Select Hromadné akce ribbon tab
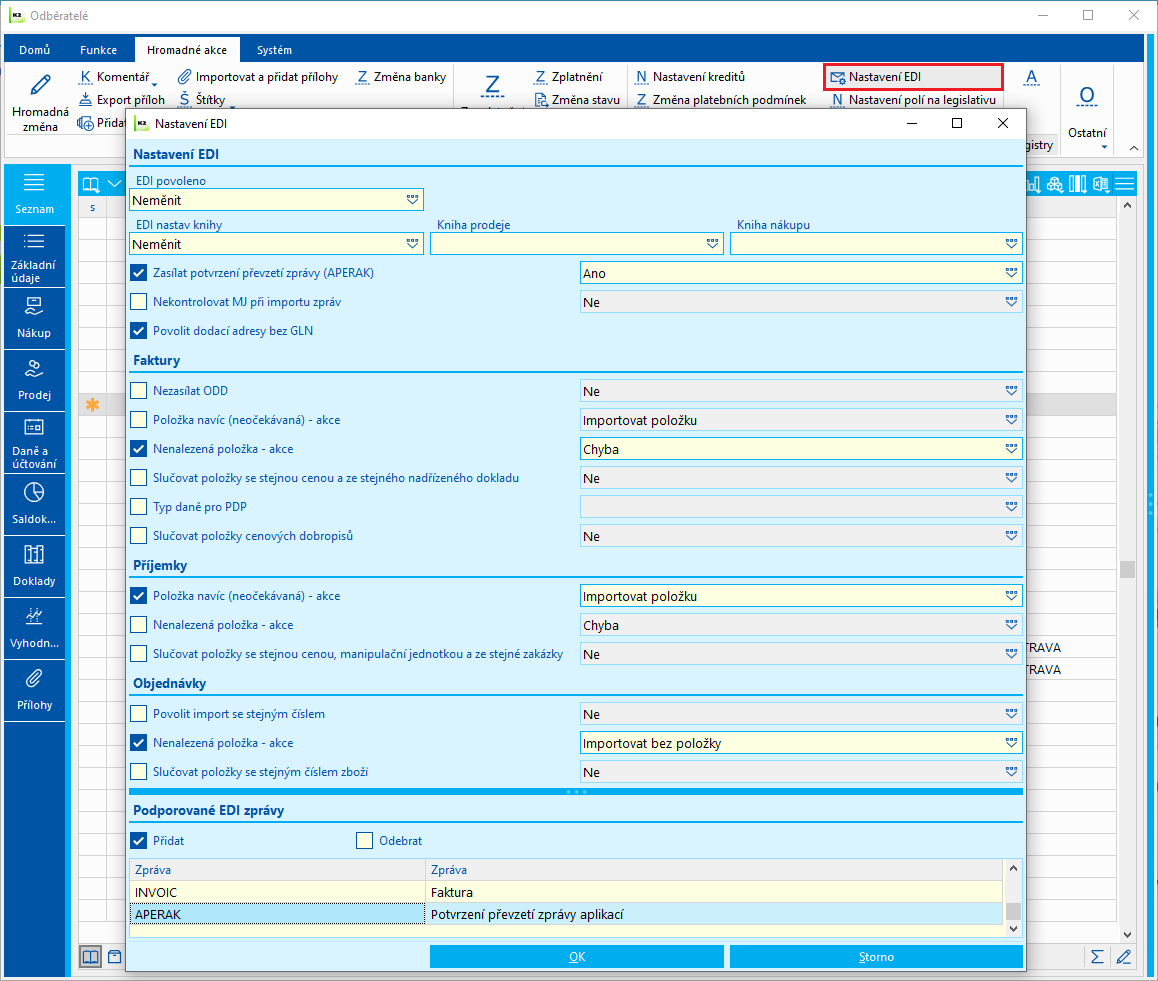This screenshot has width=1158, height=981. [187, 49]
